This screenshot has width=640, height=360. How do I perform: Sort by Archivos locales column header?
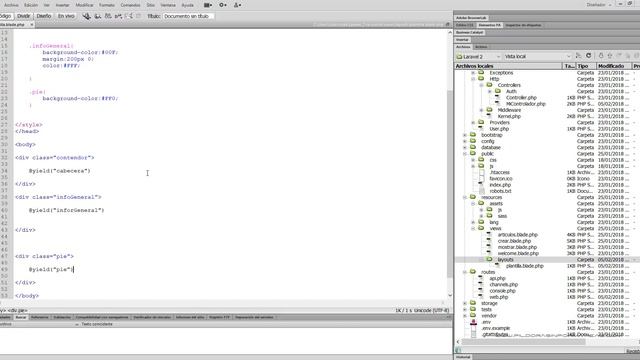[508, 66]
